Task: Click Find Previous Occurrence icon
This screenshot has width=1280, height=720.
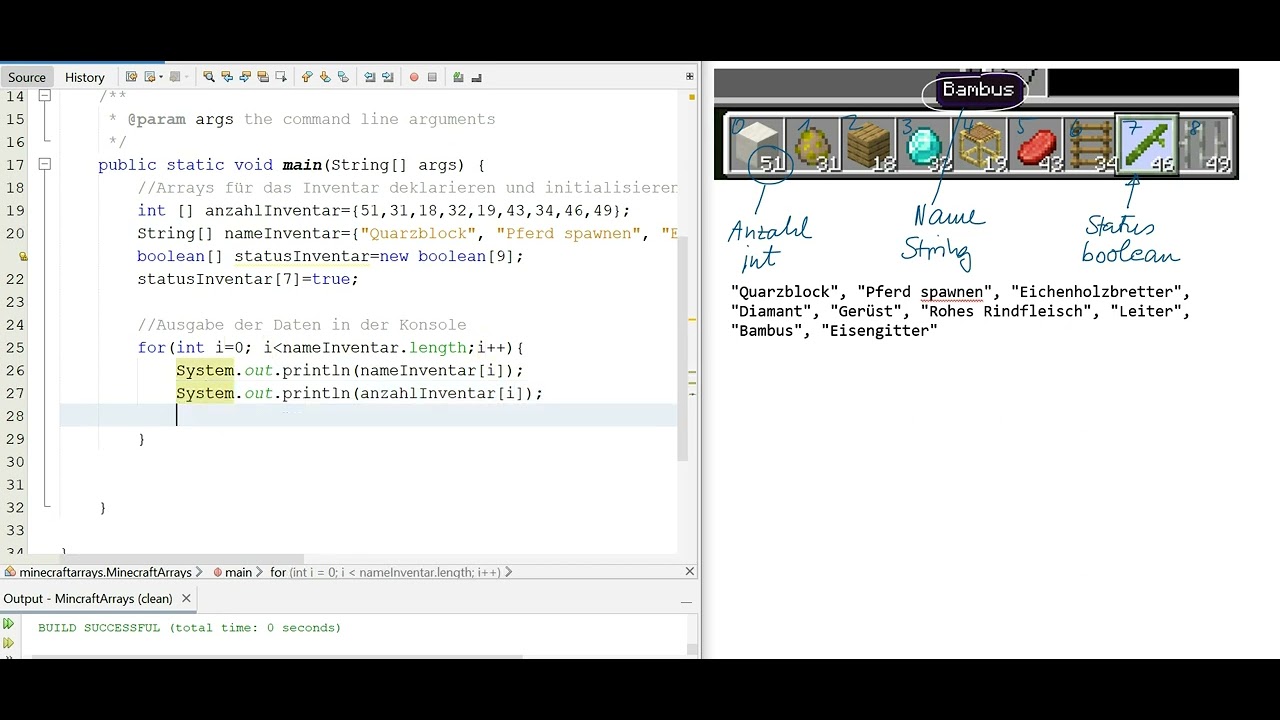Action: click(227, 77)
